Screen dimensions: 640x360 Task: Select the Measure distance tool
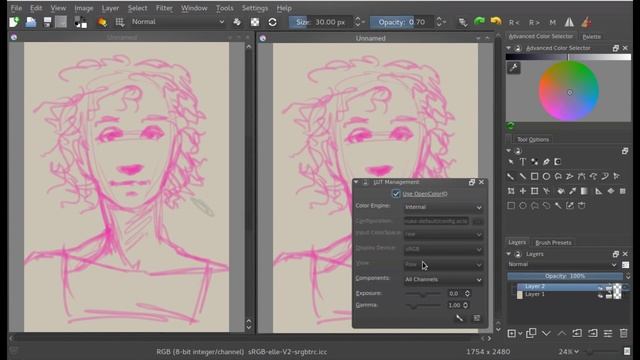pyautogui.click(x=598, y=191)
